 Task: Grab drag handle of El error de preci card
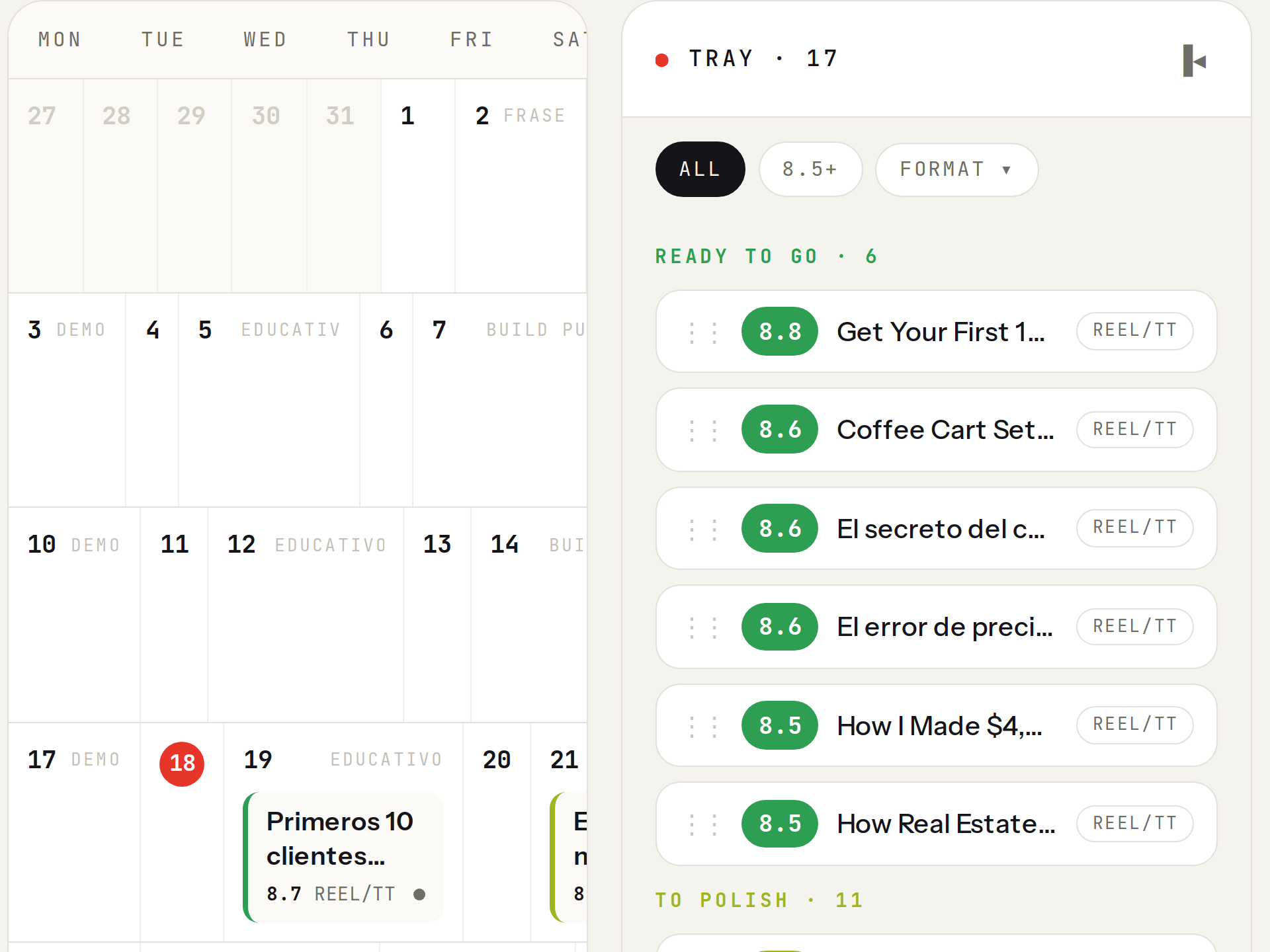(x=703, y=627)
